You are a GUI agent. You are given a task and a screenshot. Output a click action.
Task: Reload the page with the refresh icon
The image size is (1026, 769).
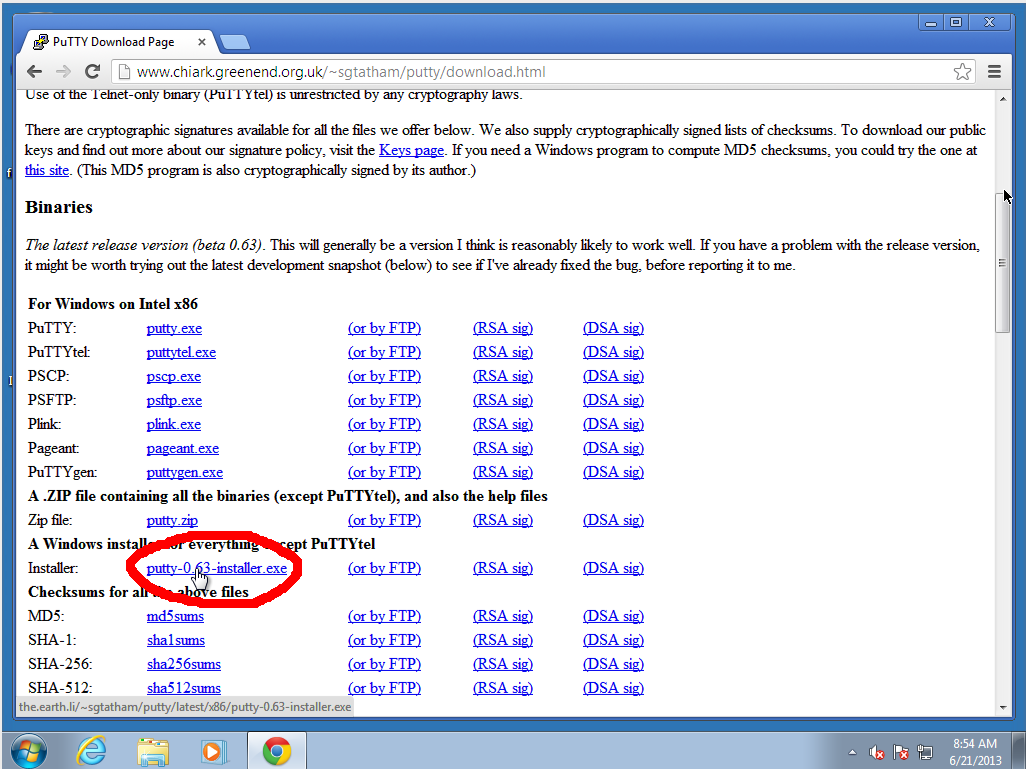tap(92, 72)
